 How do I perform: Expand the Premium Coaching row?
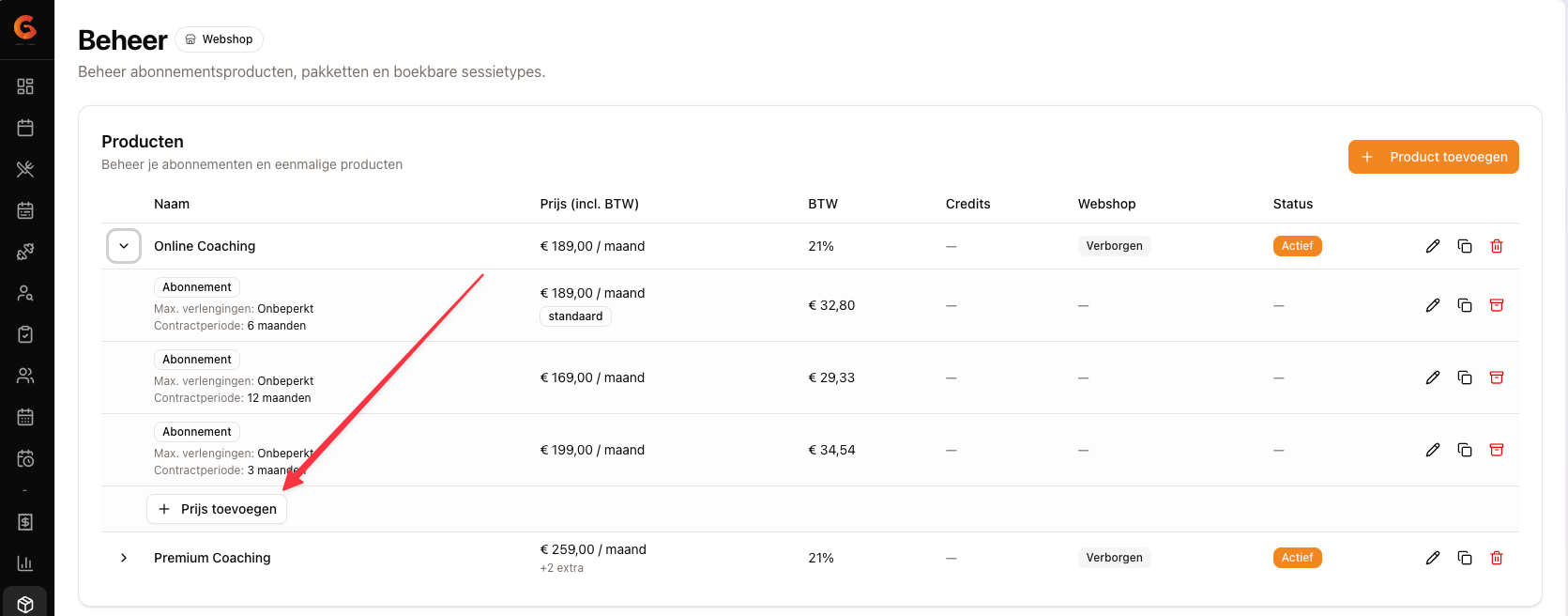pyautogui.click(x=124, y=558)
